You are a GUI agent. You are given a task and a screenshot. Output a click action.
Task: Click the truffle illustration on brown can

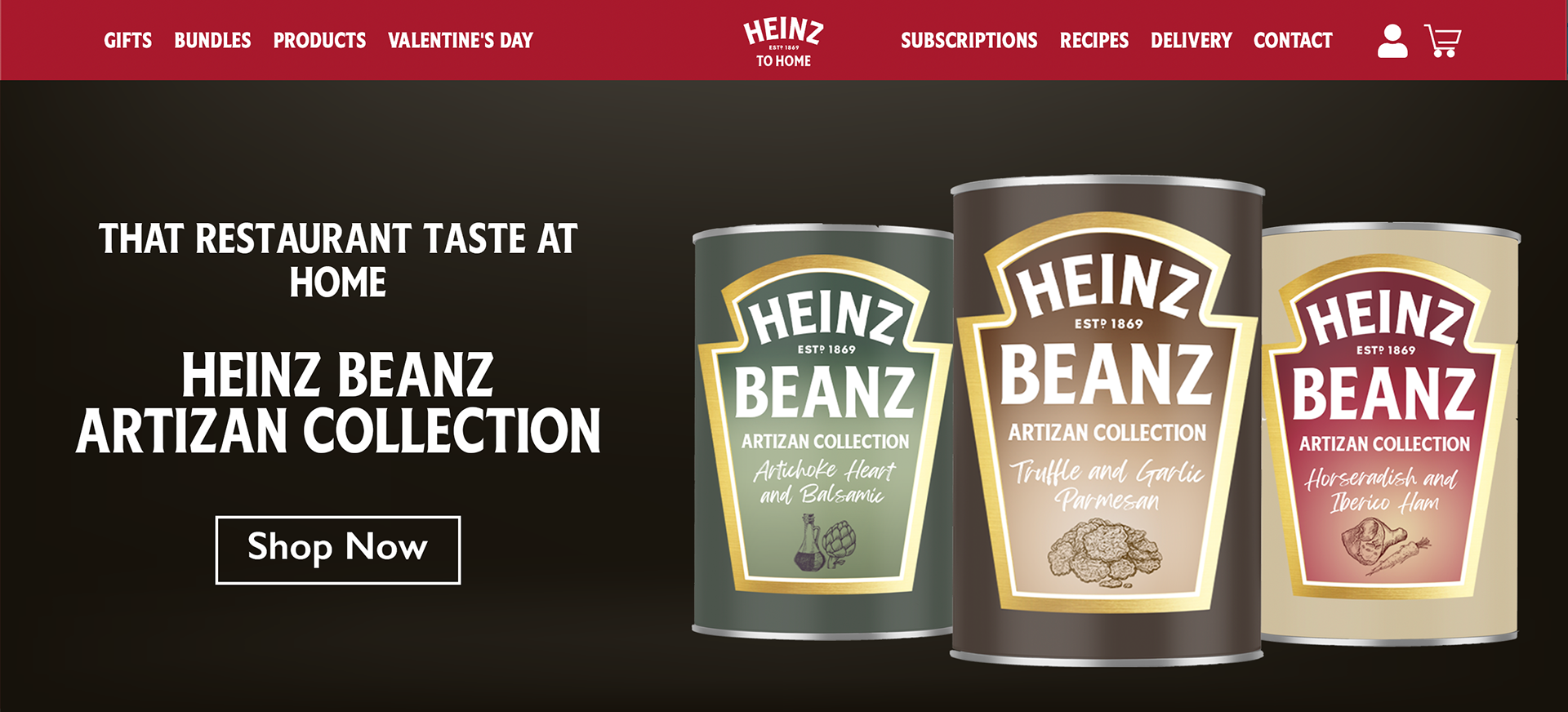[x=1104, y=552]
